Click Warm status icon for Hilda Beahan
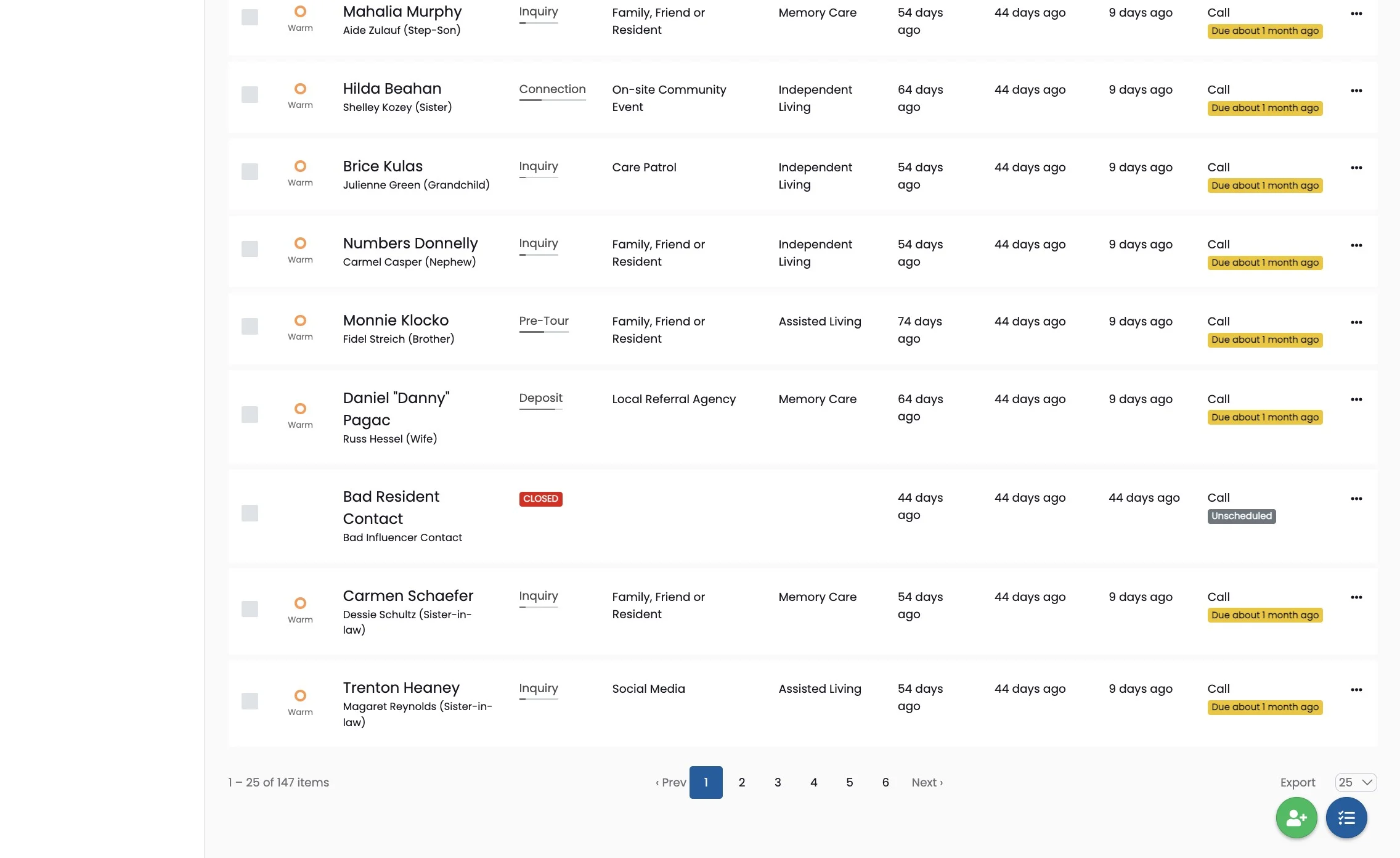The image size is (1400, 858). click(x=300, y=89)
